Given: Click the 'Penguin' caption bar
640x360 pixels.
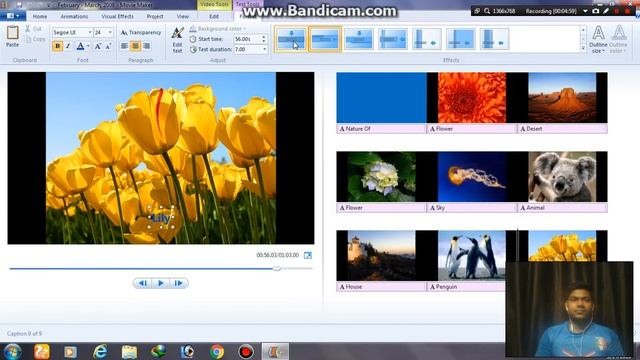Looking at the screenshot, I should coord(466,287).
